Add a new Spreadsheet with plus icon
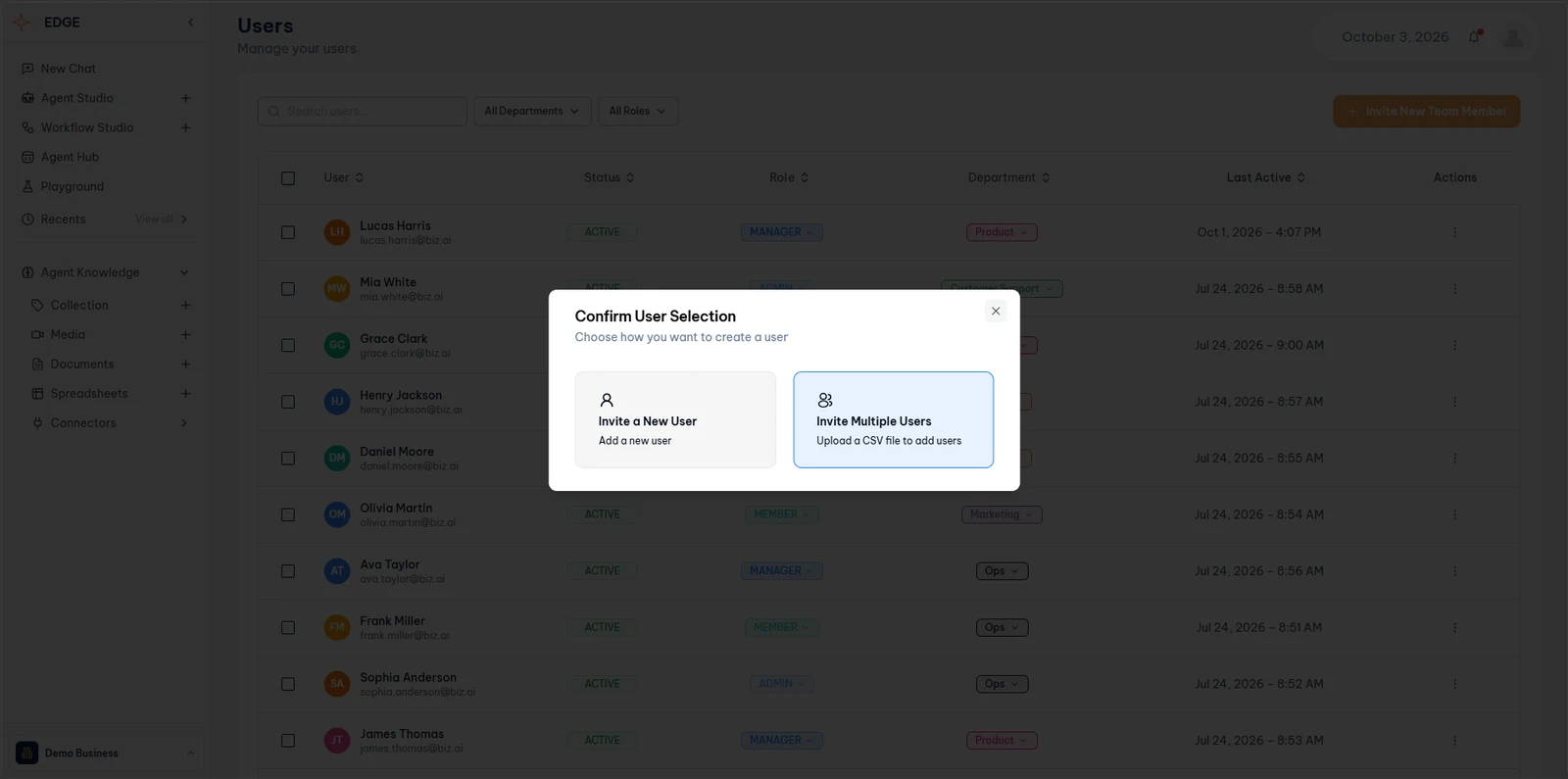Screen dimensions: 1568x779 pyautogui.click(x=185, y=394)
